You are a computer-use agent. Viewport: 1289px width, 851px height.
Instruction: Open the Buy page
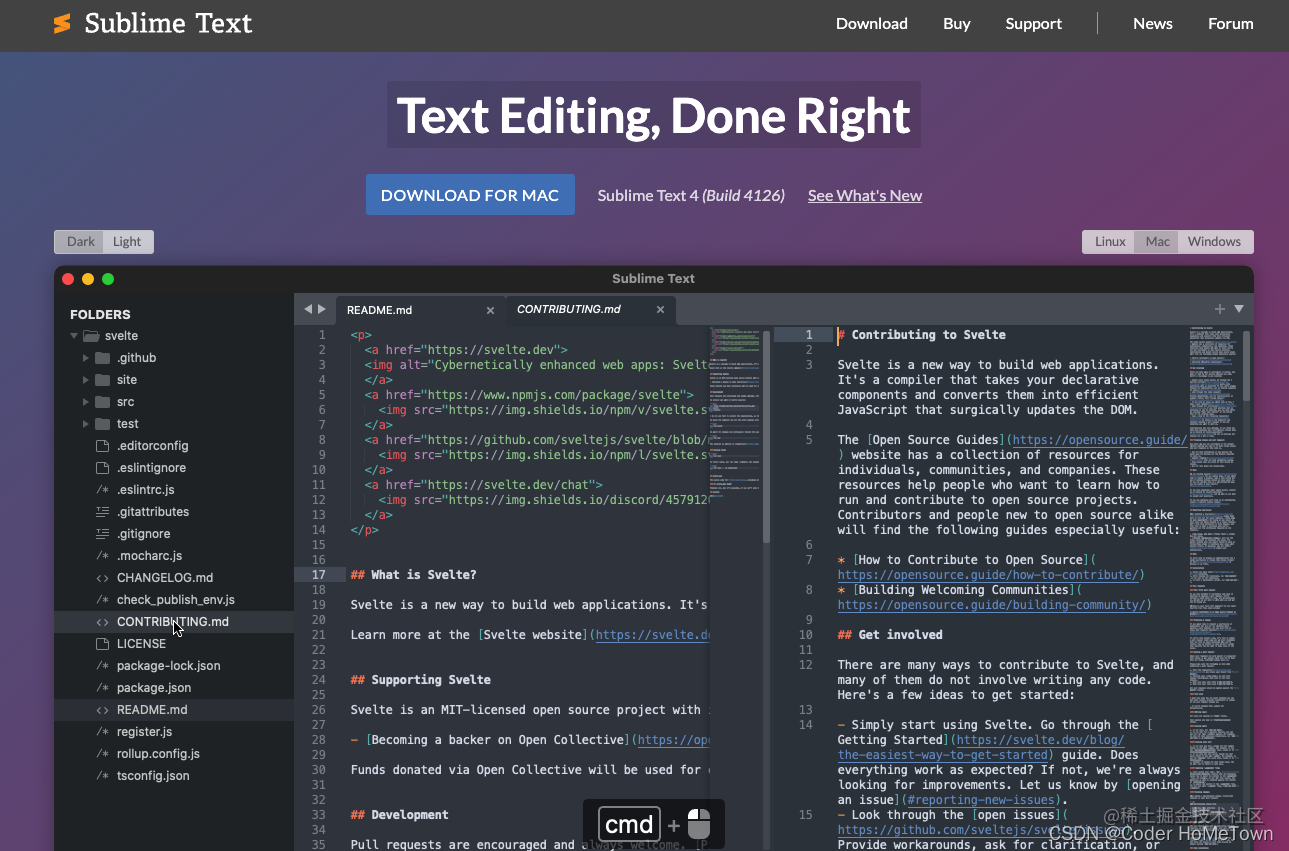(x=957, y=24)
